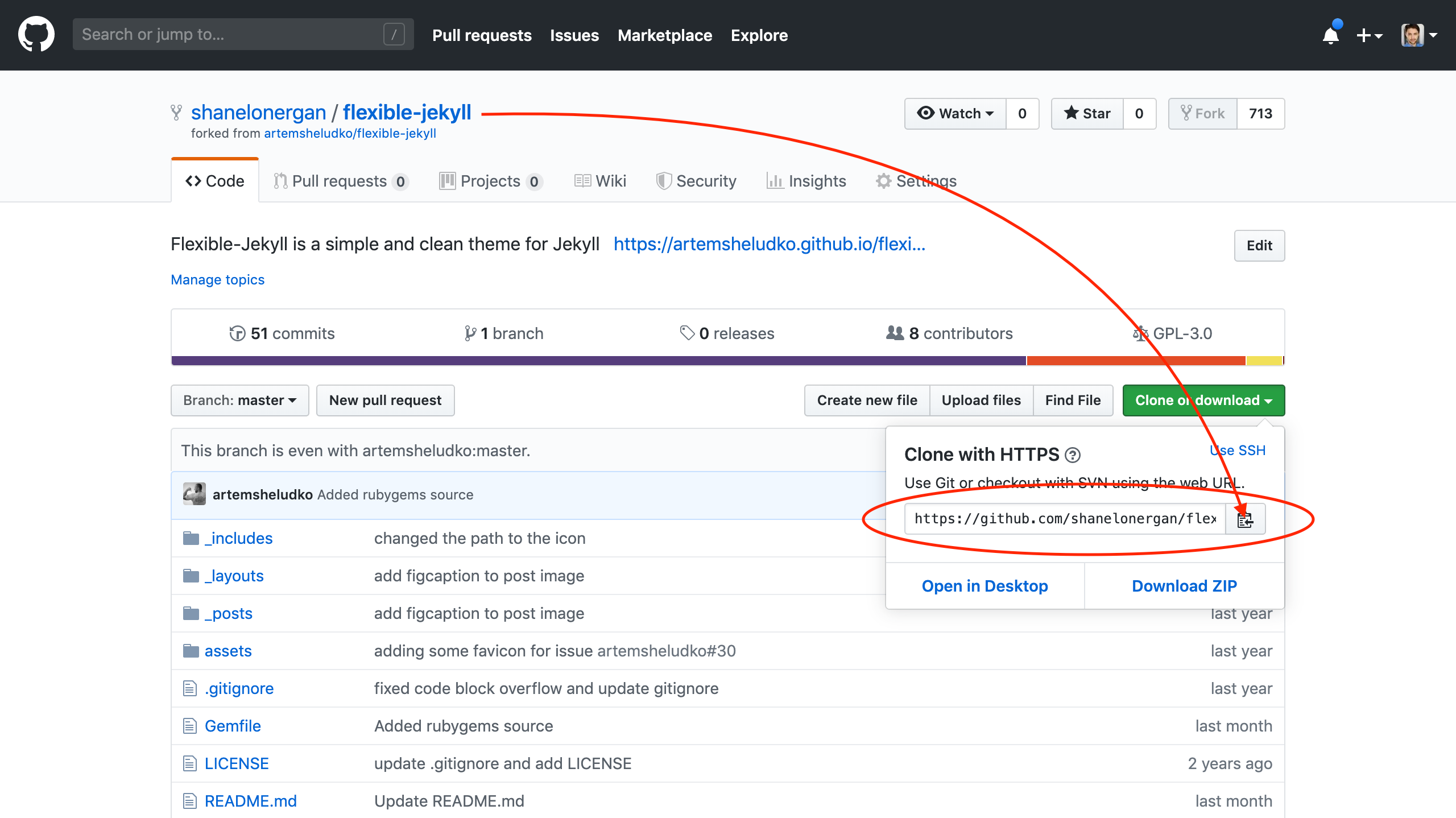Open the shanelonergan profile link
The width and height of the screenshot is (1456, 818).
click(x=258, y=113)
